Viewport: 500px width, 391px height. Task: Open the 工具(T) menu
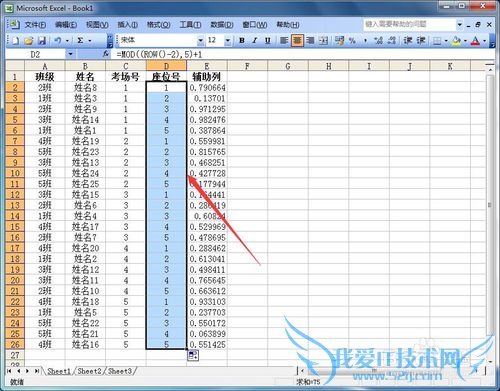point(190,25)
